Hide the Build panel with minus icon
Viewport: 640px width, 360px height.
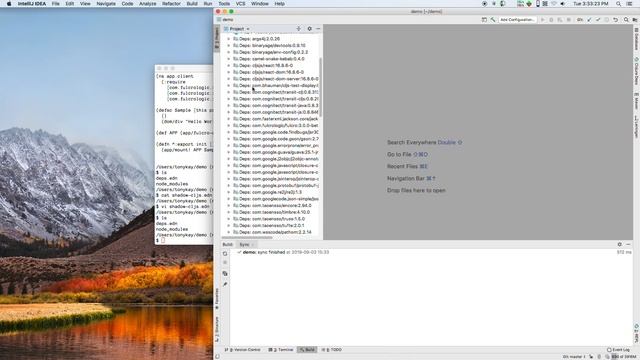[x=628, y=244]
